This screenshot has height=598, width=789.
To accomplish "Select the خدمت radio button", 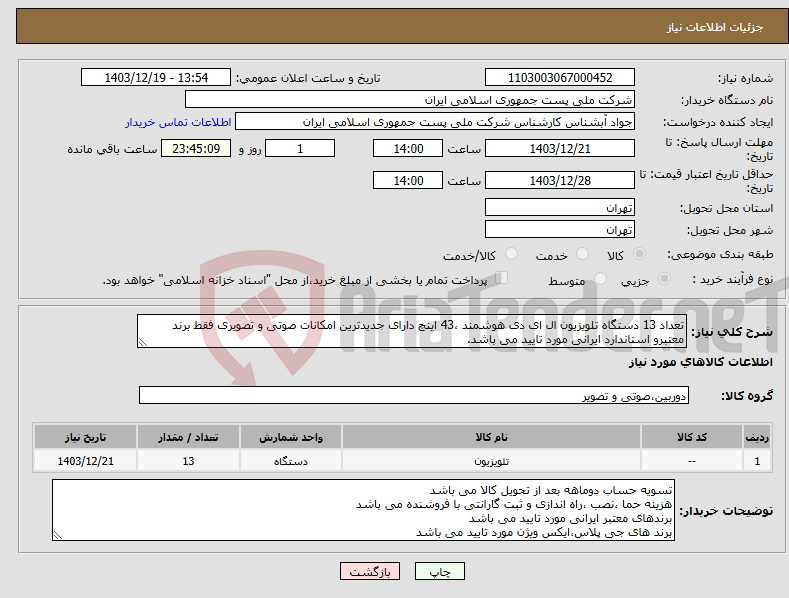I will click(582, 254).
